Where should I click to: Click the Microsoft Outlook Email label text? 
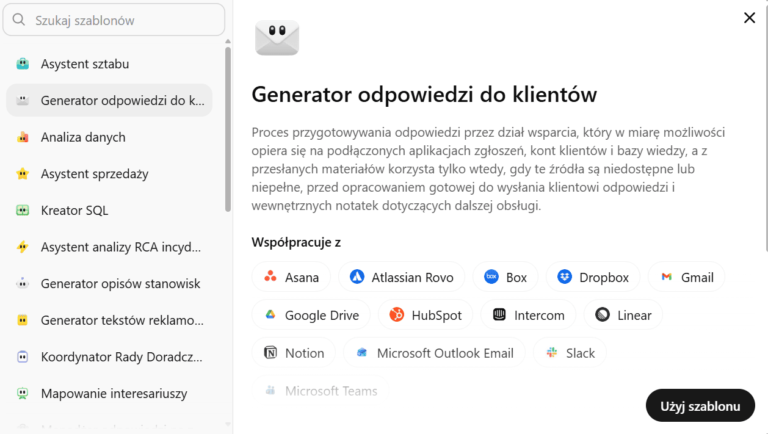tap(445, 353)
